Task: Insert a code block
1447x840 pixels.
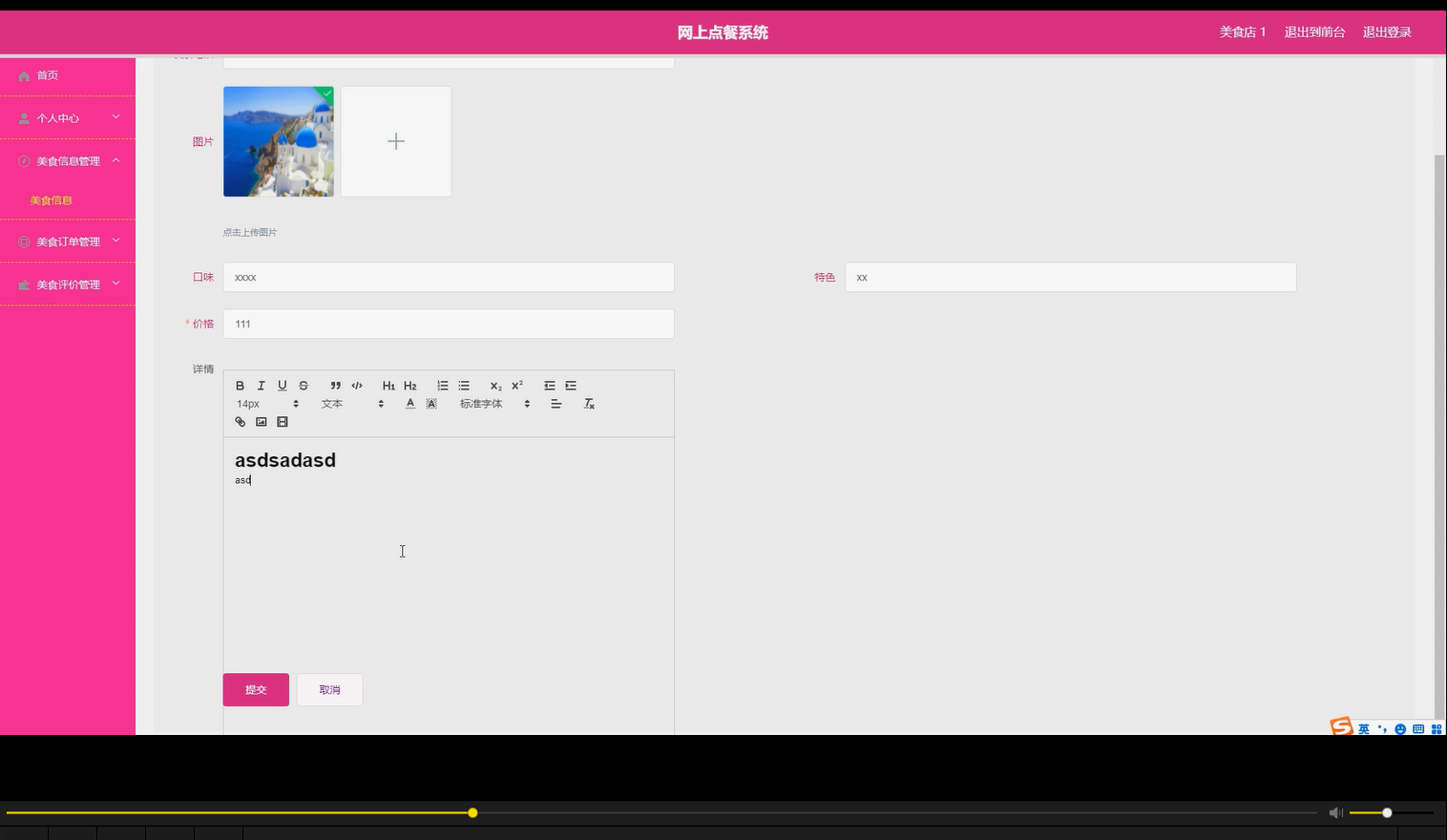Action: click(356, 385)
